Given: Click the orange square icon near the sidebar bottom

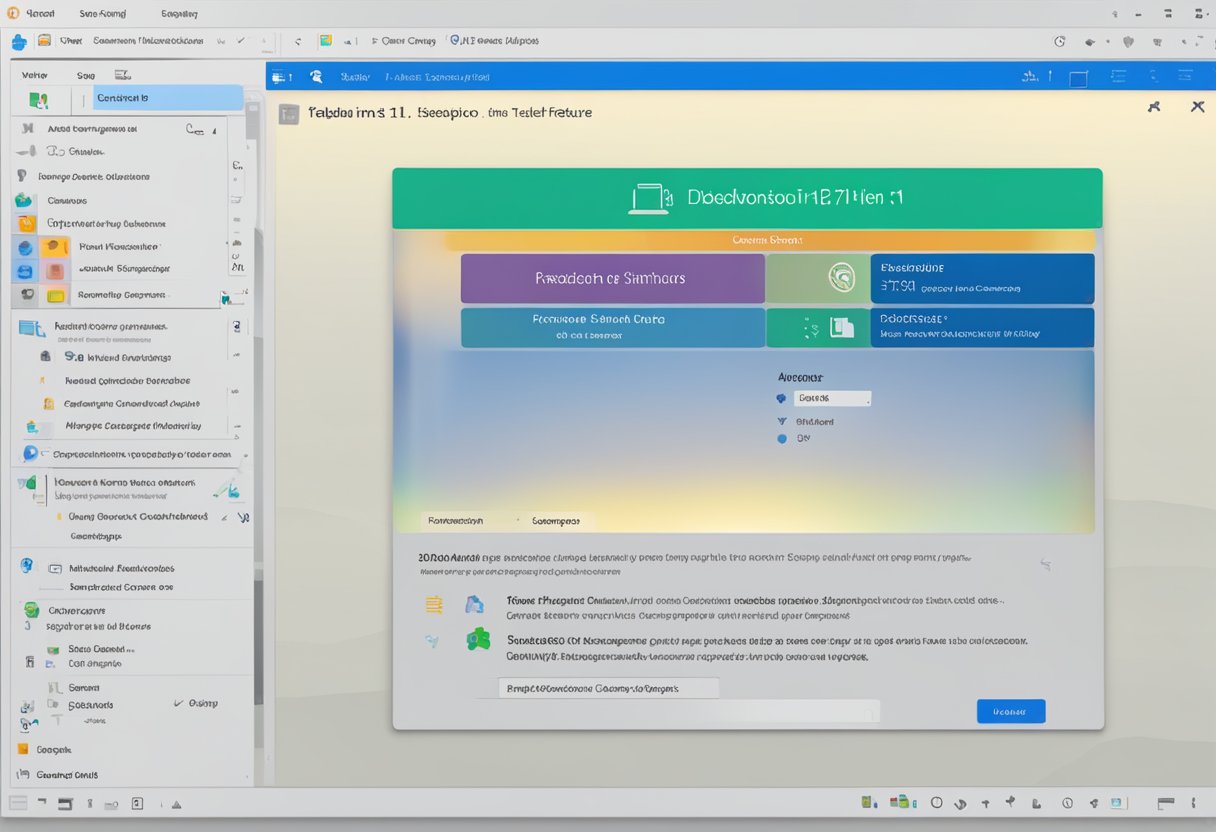Looking at the screenshot, I should tap(22, 749).
